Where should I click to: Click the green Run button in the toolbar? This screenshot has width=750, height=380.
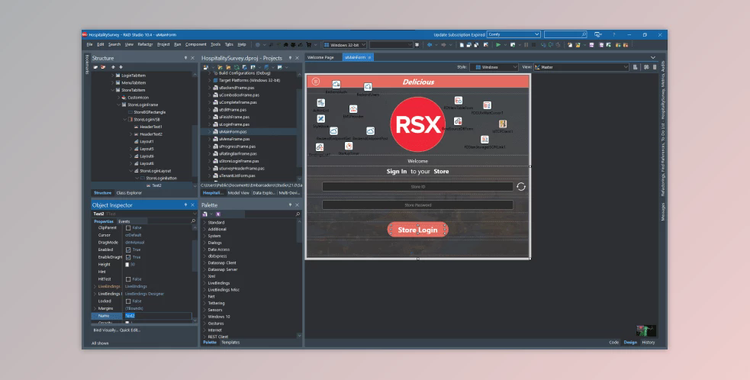498,45
